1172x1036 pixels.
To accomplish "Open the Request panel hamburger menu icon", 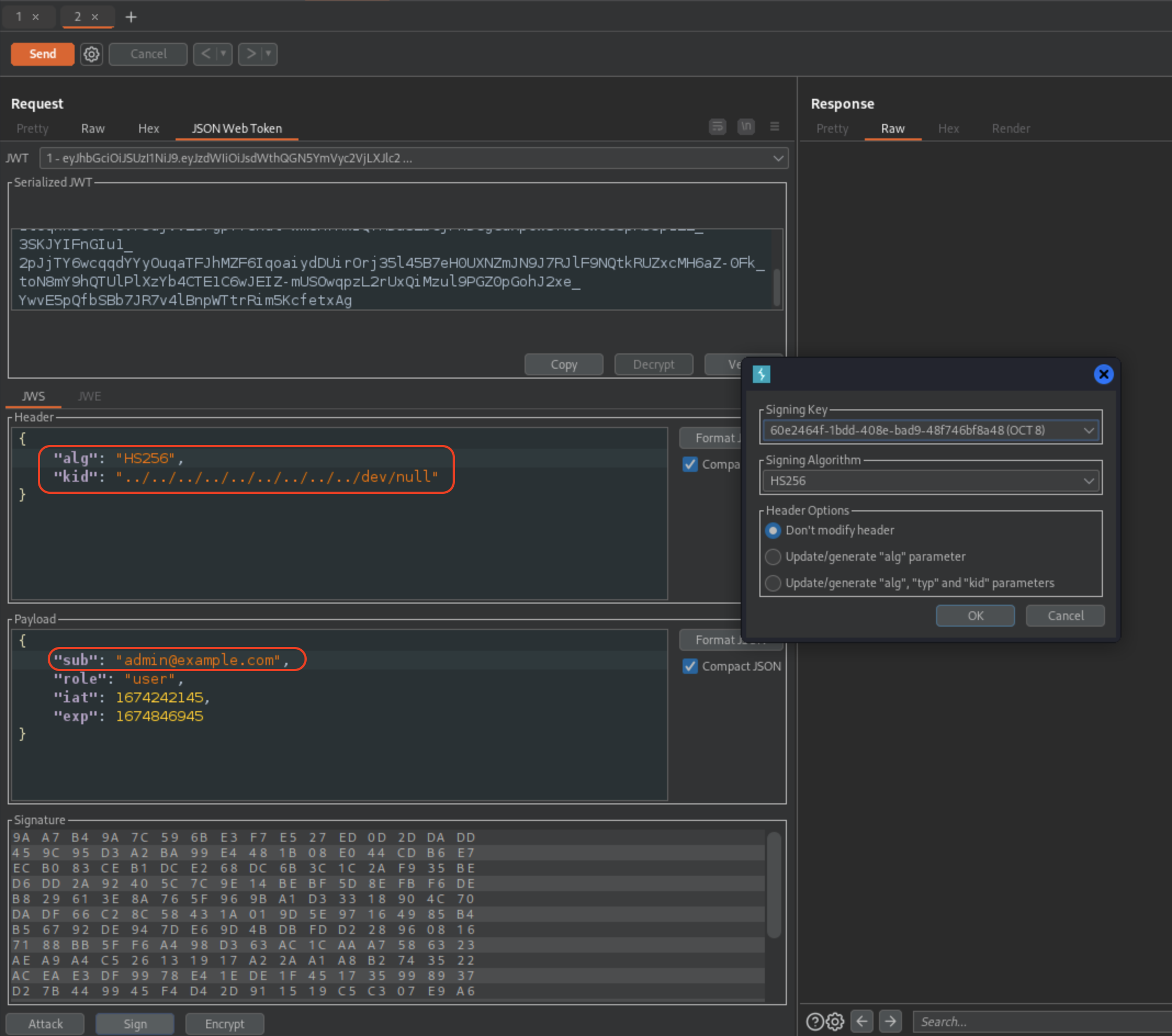I will [x=775, y=127].
